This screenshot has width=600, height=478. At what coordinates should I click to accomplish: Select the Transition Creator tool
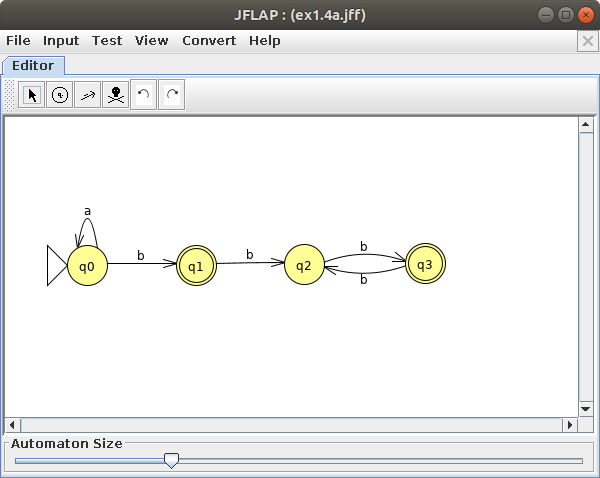[x=88, y=95]
